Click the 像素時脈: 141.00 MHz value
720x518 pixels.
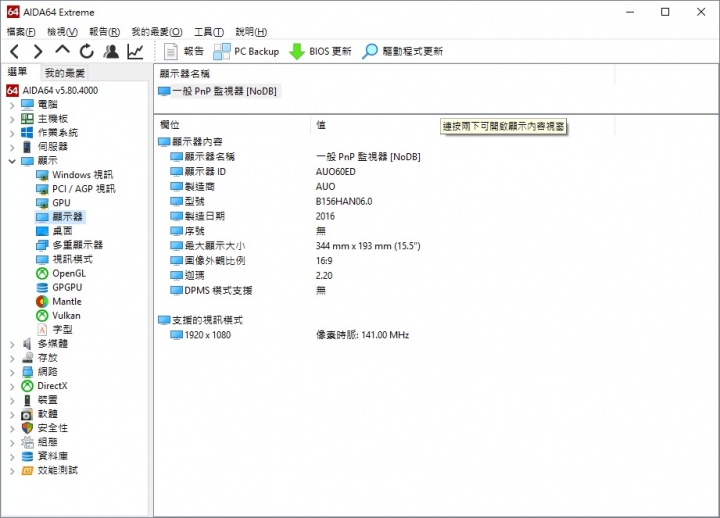tap(362, 335)
